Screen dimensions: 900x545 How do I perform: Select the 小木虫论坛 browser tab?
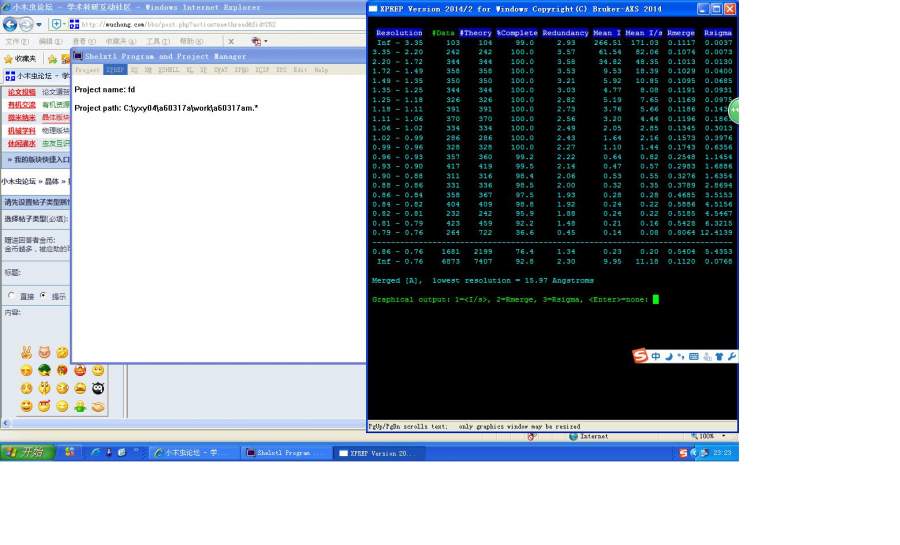pos(37,76)
